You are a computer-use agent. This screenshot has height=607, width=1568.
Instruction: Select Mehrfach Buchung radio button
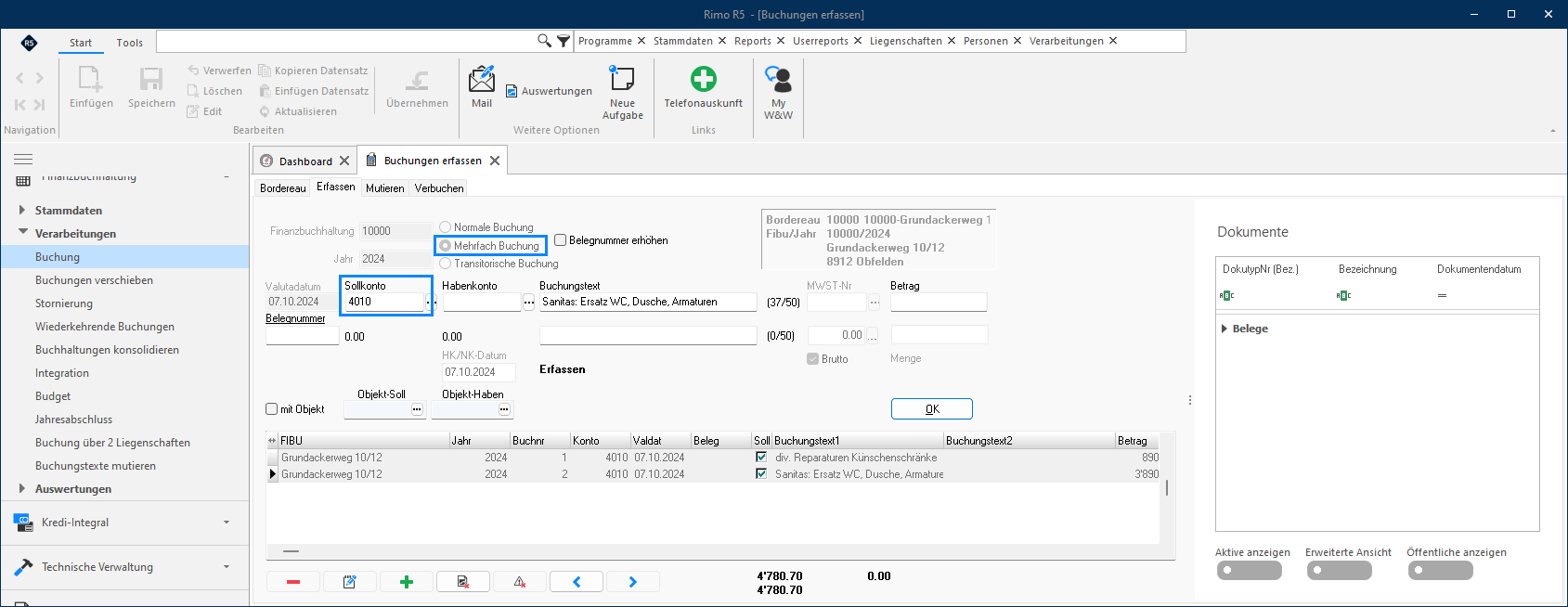(446, 246)
